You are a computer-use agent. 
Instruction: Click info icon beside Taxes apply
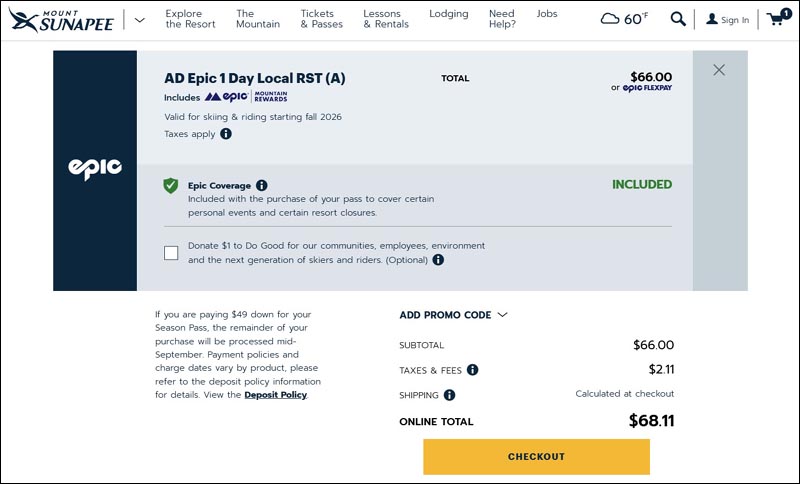click(224, 134)
